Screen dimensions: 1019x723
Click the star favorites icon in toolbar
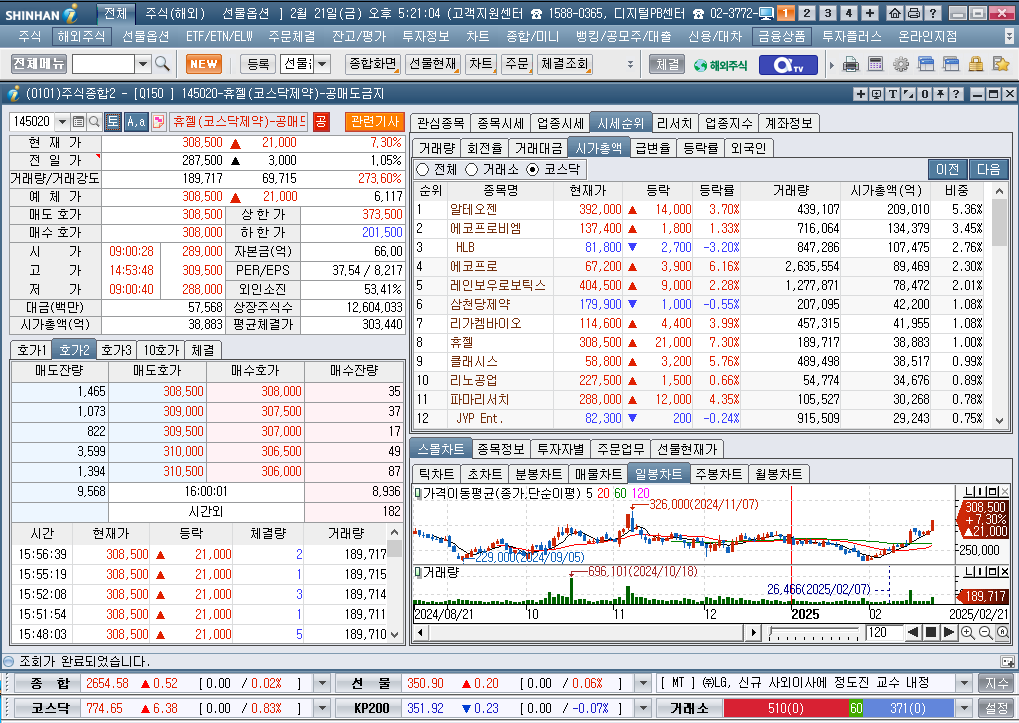click(x=1001, y=64)
